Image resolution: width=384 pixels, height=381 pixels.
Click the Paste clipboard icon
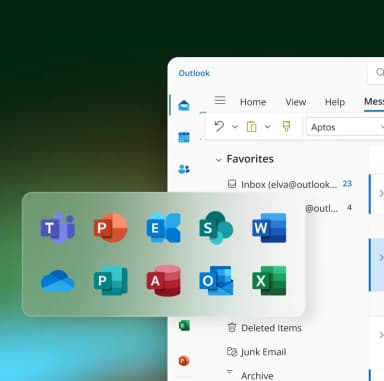(252, 127)
